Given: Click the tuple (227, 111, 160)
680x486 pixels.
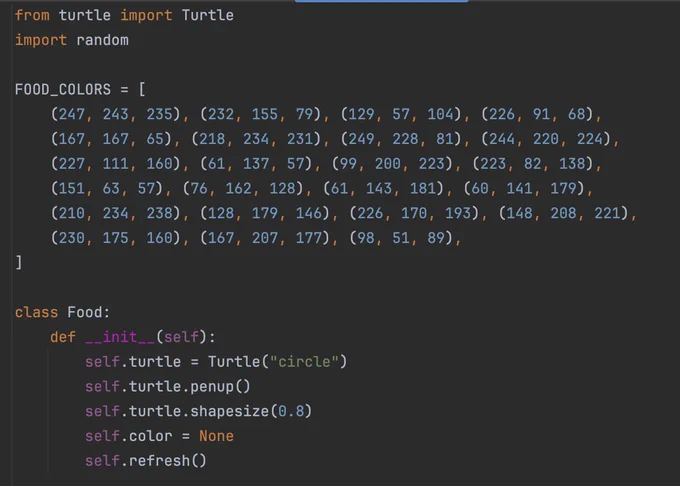Looking at the screenshot, I should coord(115,164).
